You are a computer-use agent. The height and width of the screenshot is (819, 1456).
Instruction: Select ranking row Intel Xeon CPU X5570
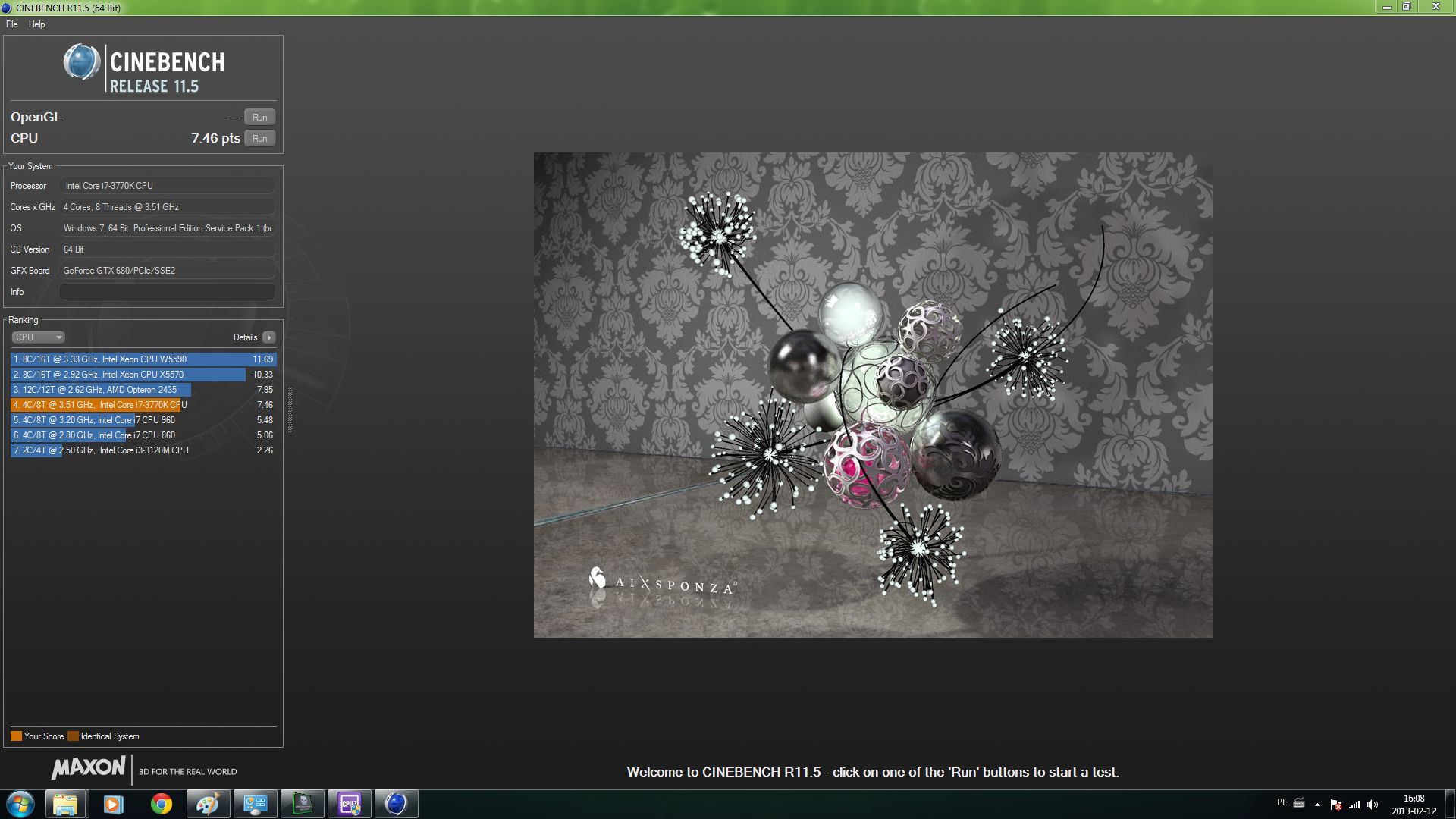pos(143,375)
